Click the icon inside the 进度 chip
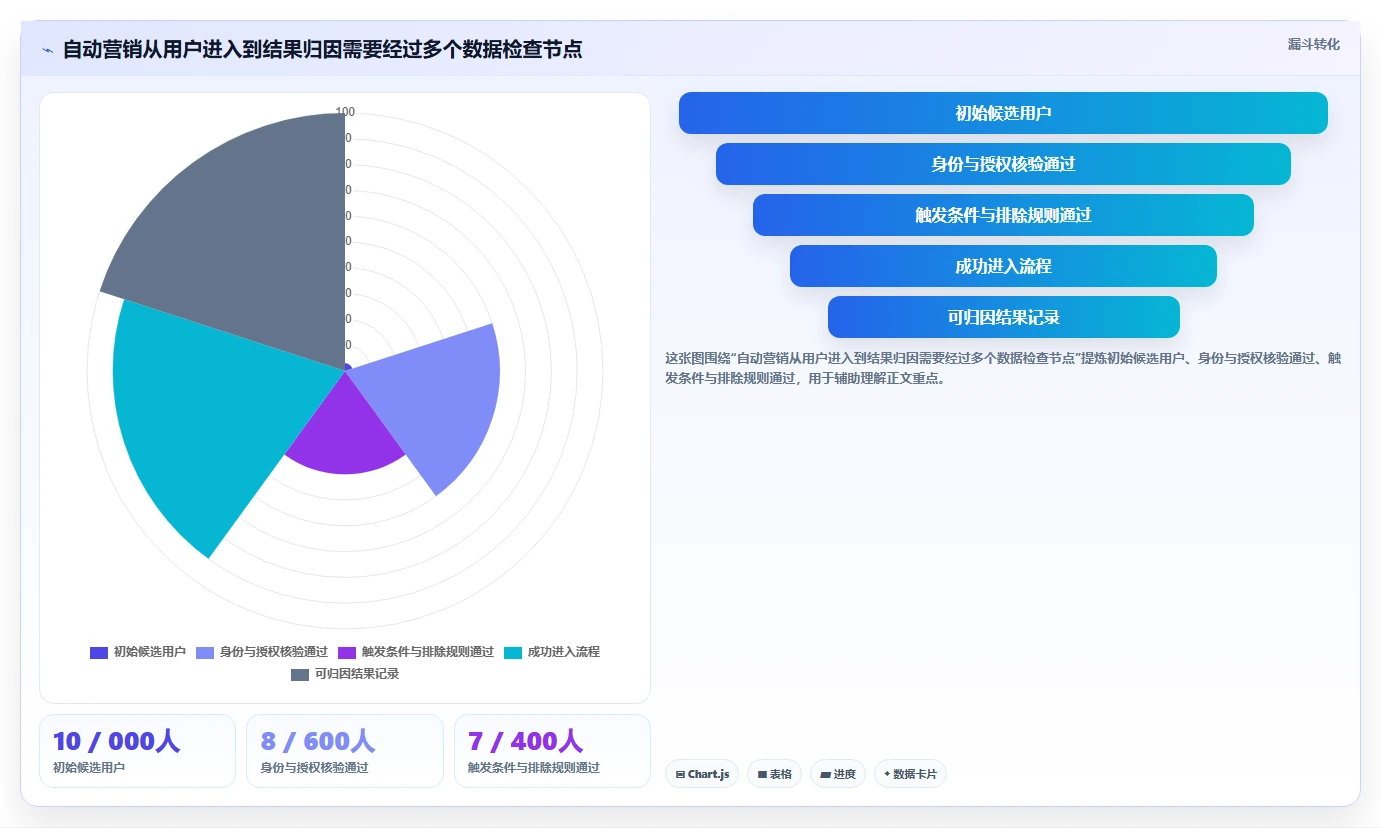 825,774
